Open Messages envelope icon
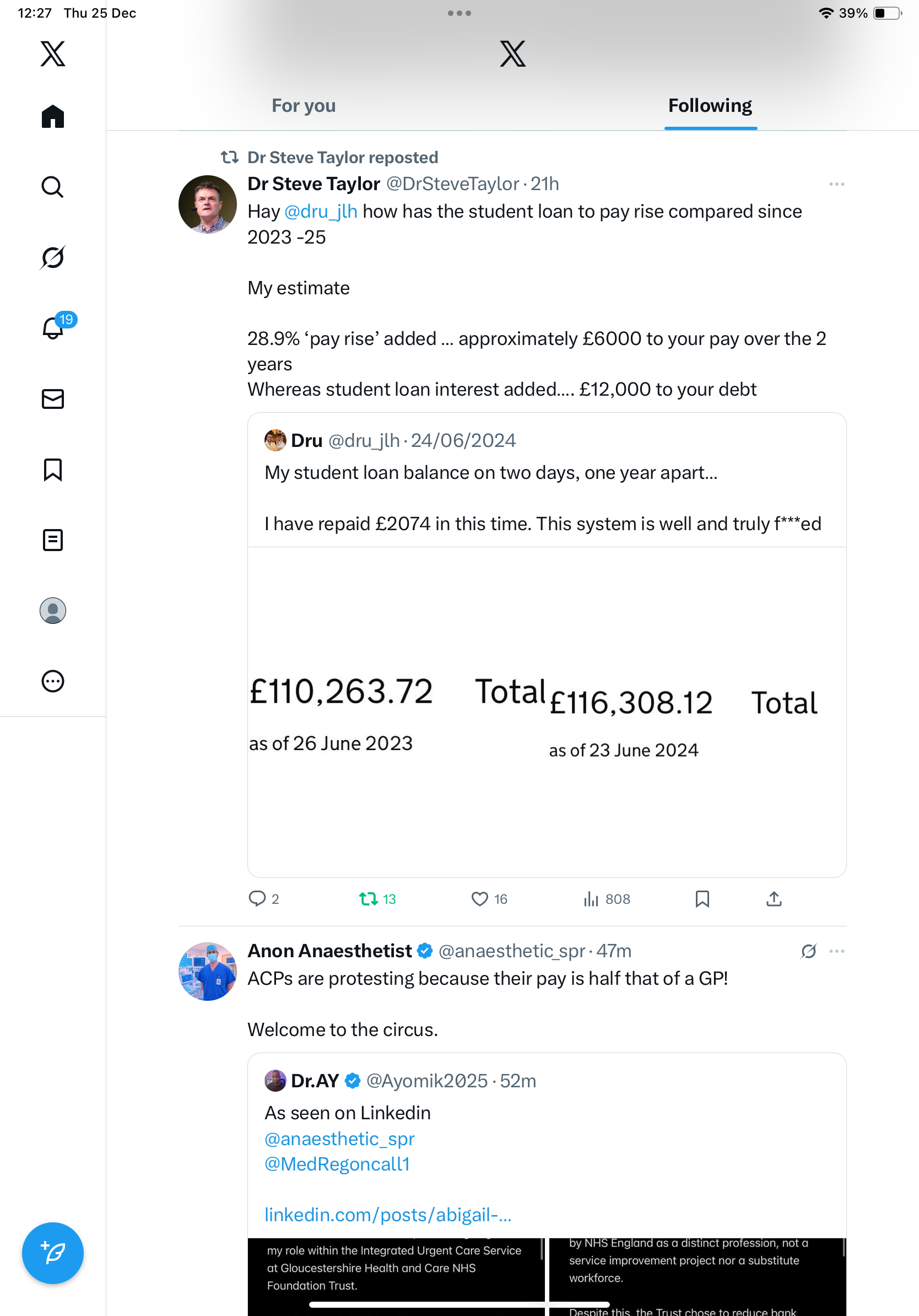919x1316 pixels. click(x=53, y=399)
